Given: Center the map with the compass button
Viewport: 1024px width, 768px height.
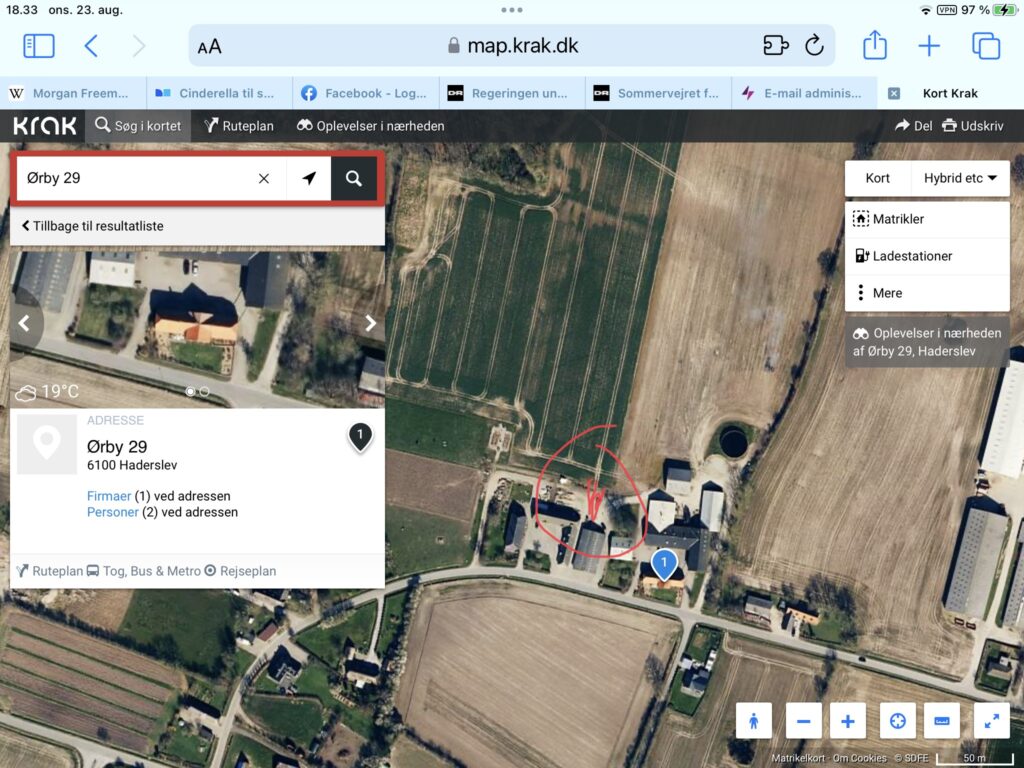Looking at the screenshot, I should coord(898,720).
